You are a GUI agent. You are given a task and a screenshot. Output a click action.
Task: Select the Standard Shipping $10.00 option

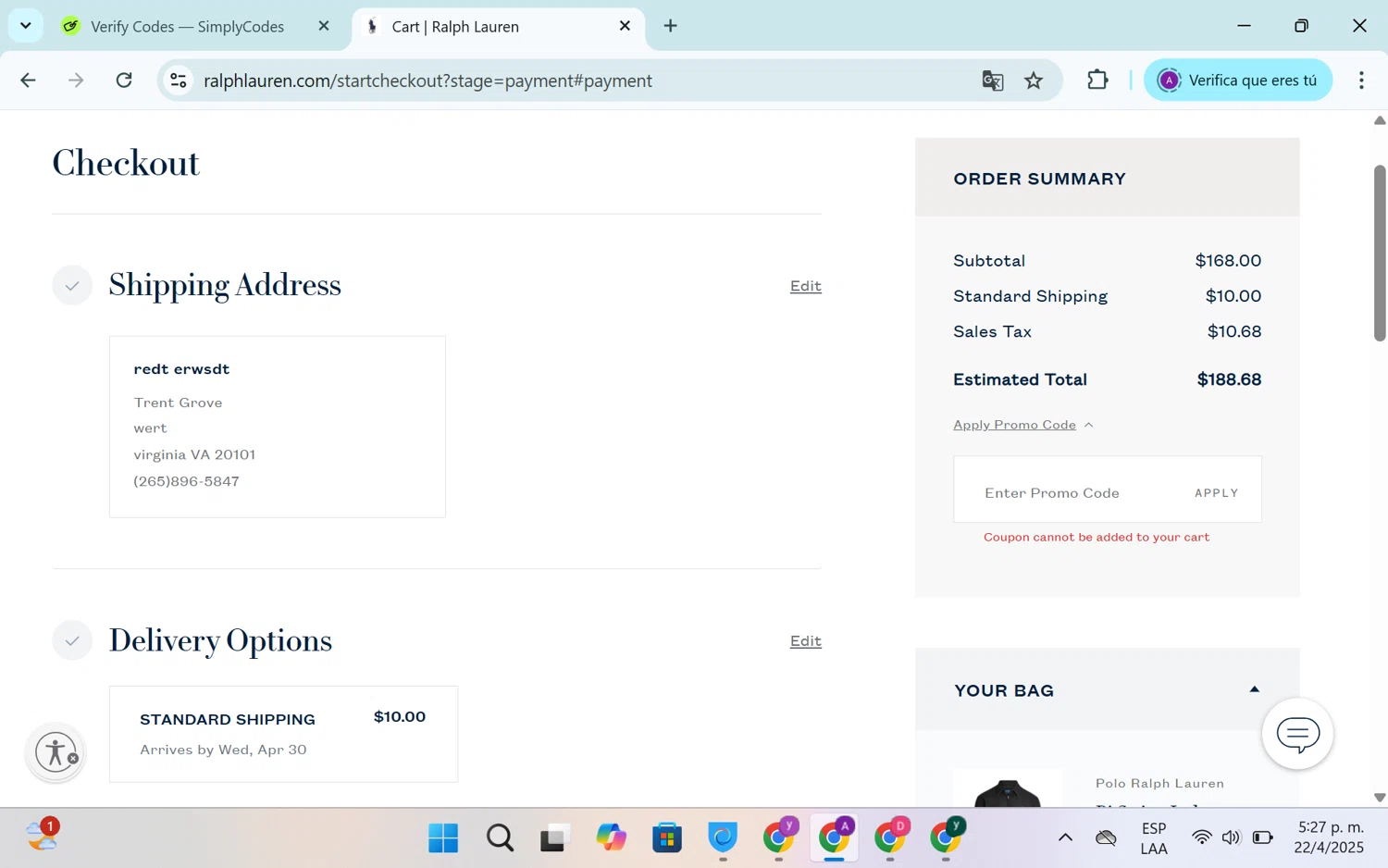coord(283,734)
